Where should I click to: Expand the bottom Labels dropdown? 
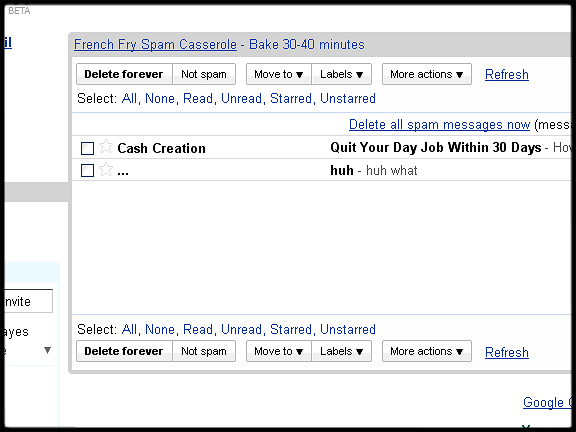pos(342,351)
